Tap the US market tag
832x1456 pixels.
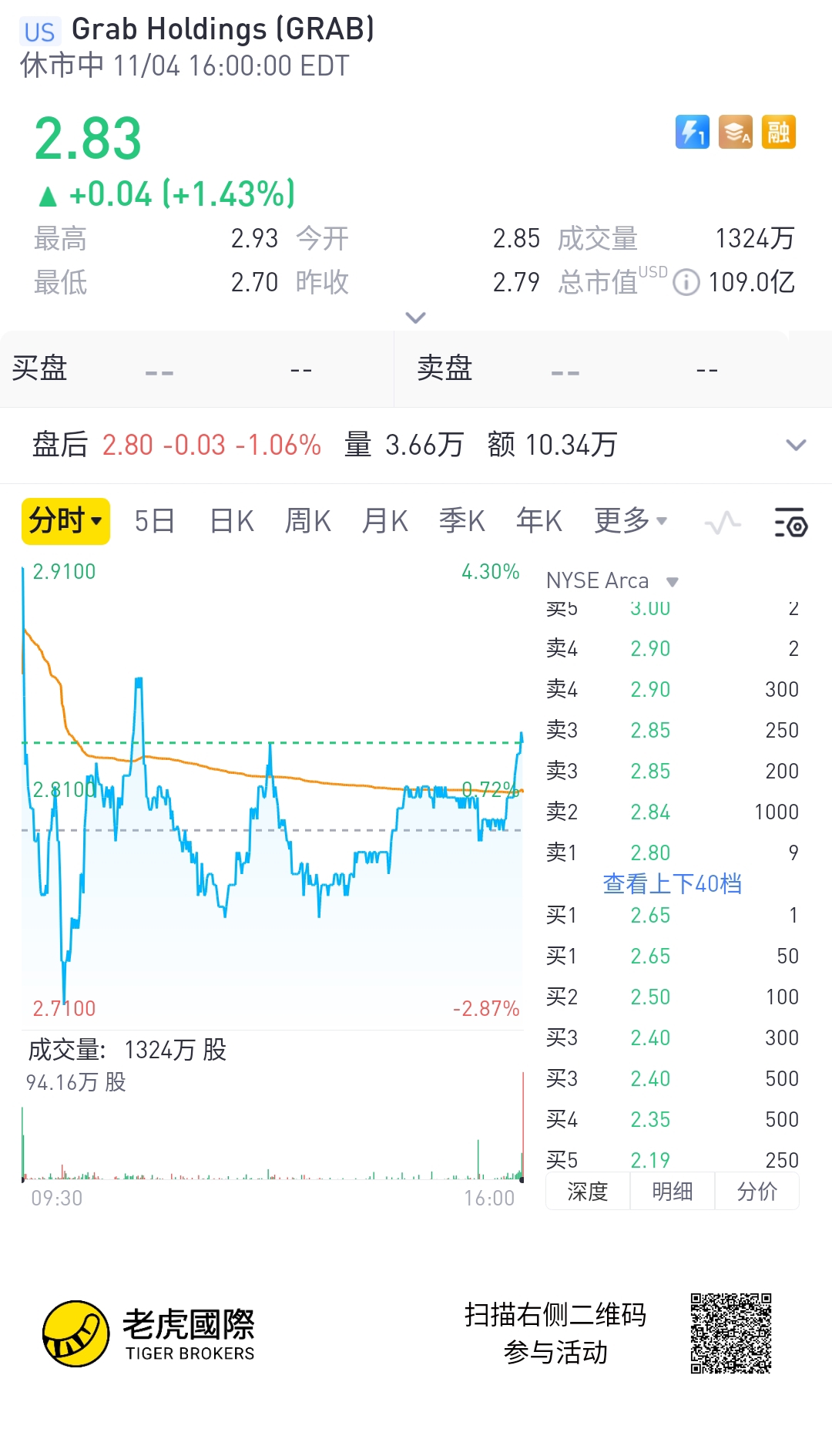(39, 32)
